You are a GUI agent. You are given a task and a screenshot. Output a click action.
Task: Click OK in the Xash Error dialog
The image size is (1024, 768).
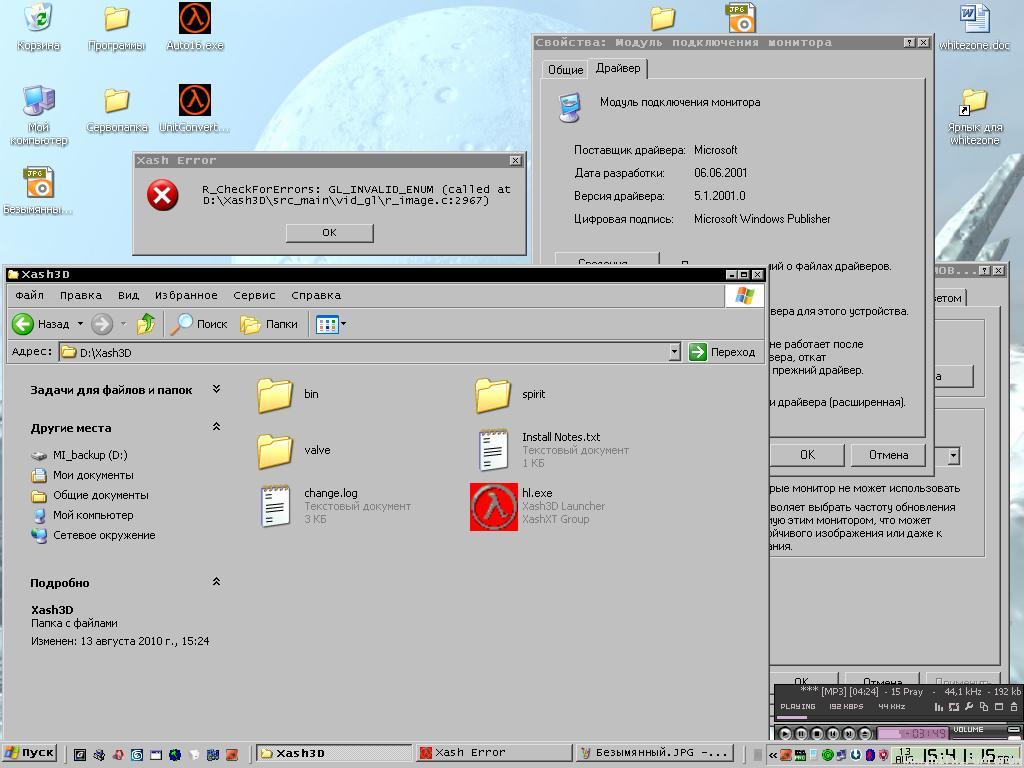(329, 232)
